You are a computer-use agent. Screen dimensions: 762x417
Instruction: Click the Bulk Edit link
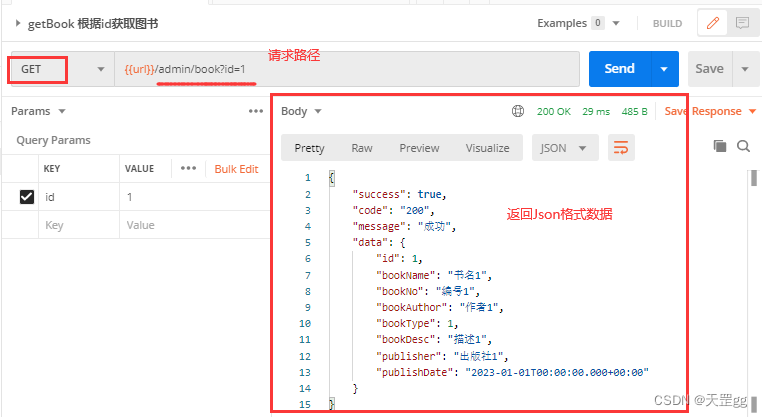[x=236, y=169]
